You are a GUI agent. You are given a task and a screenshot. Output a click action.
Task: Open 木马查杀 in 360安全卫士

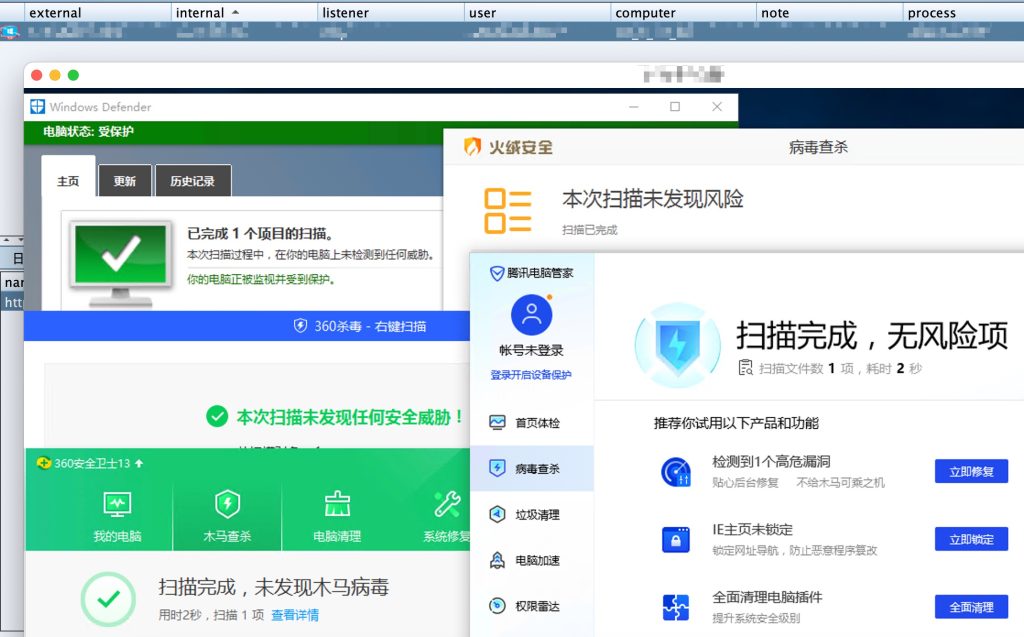227,516
